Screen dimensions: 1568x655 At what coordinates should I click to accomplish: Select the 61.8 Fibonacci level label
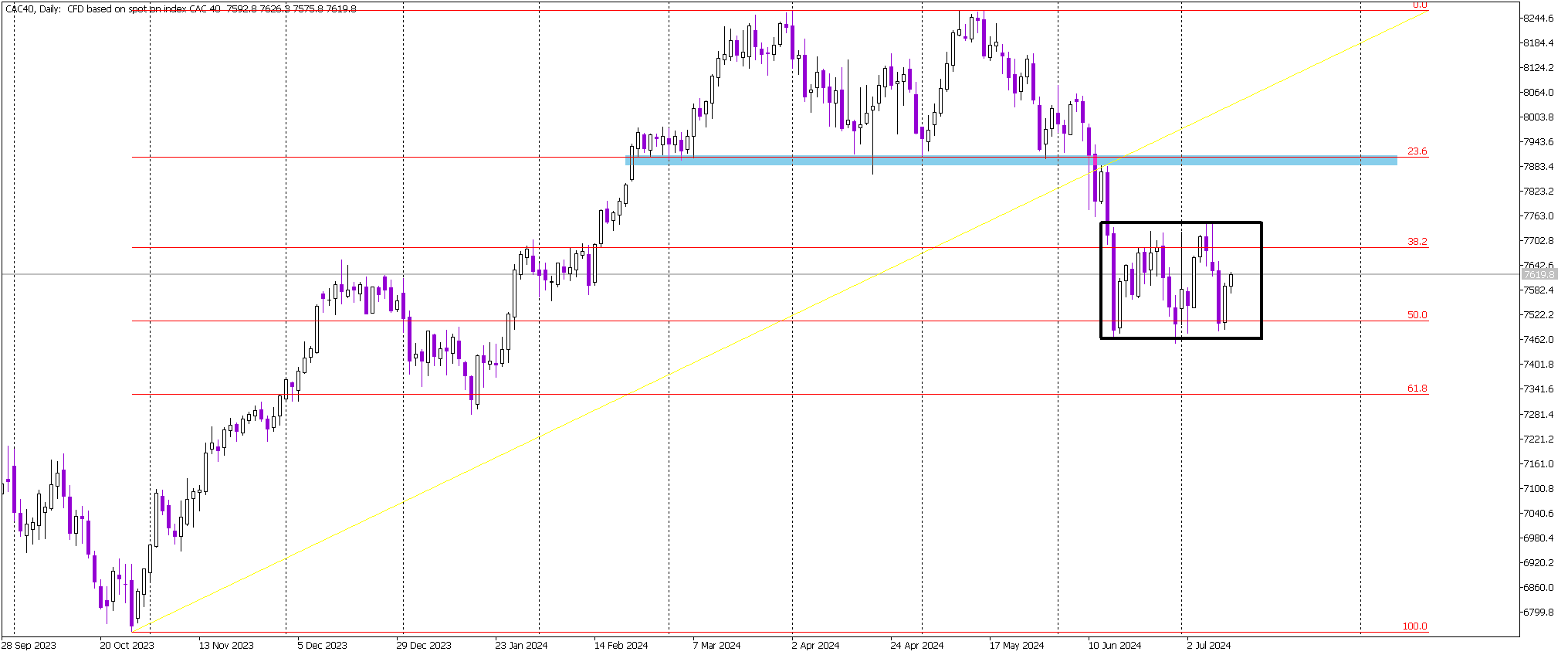(x=1417, y=389)
